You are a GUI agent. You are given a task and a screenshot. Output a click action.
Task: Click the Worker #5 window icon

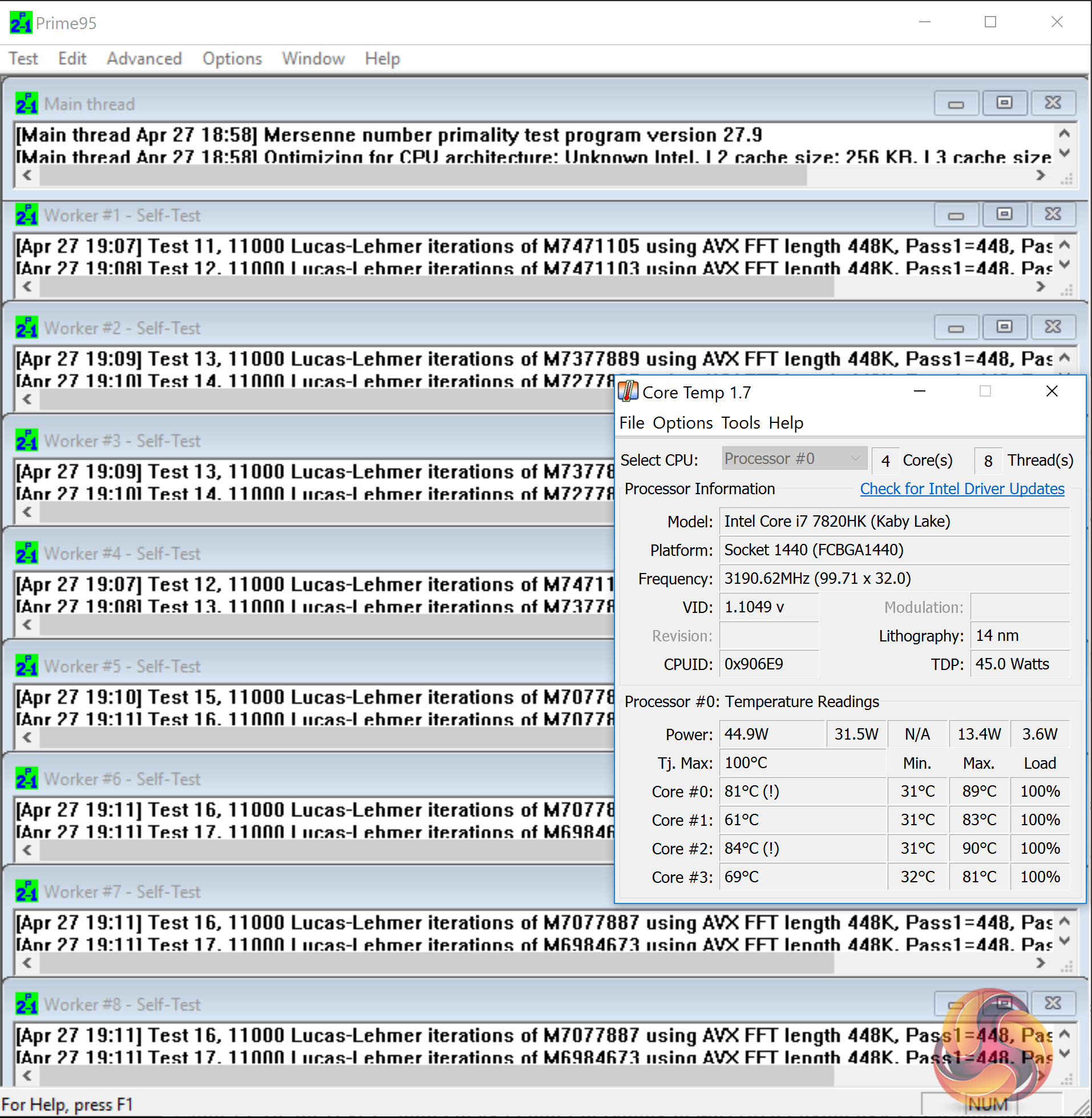pos(26,666)
